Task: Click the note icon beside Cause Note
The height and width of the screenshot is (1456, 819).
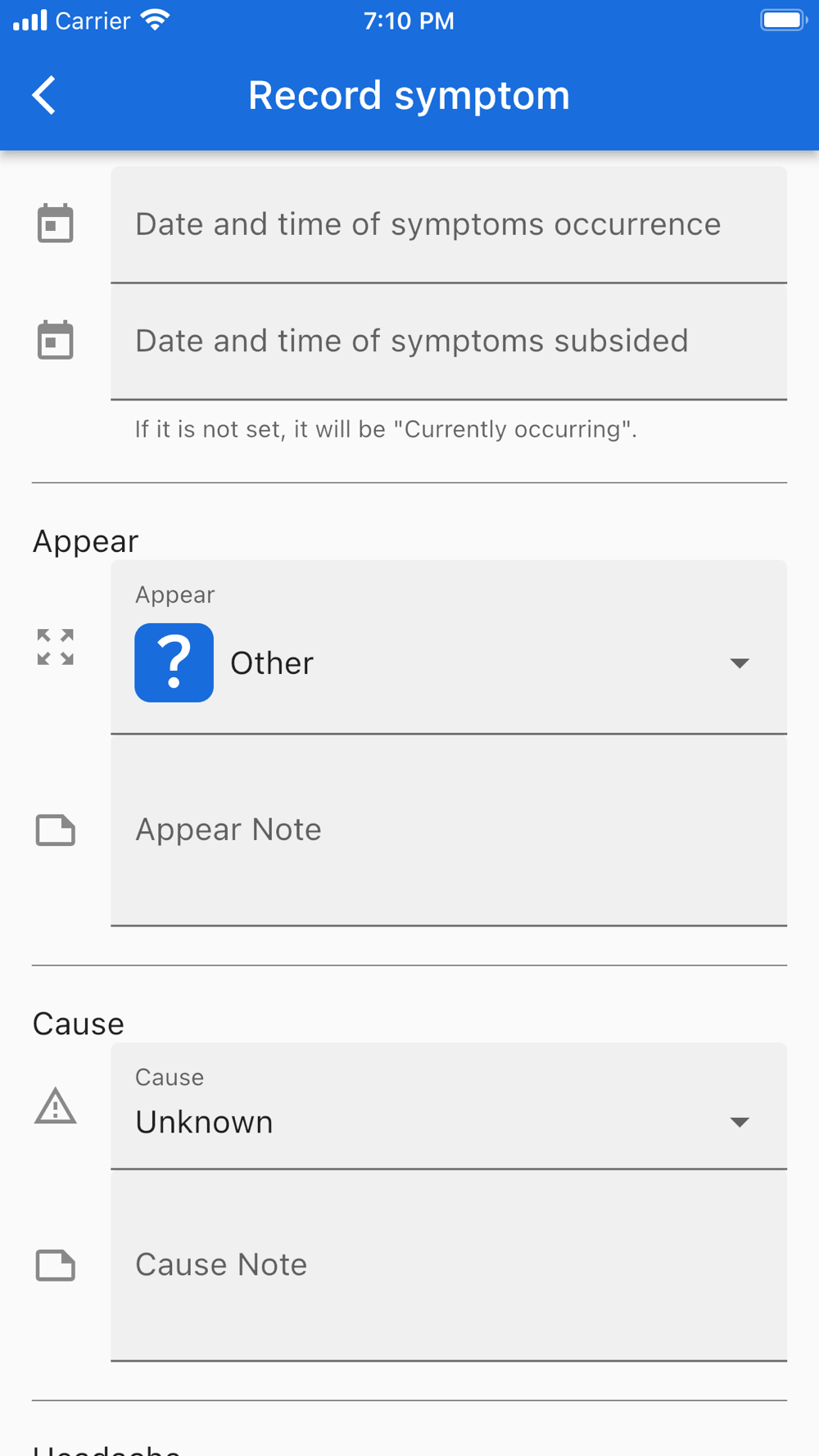Action: pyautogui.click(x=56, y=1265)
